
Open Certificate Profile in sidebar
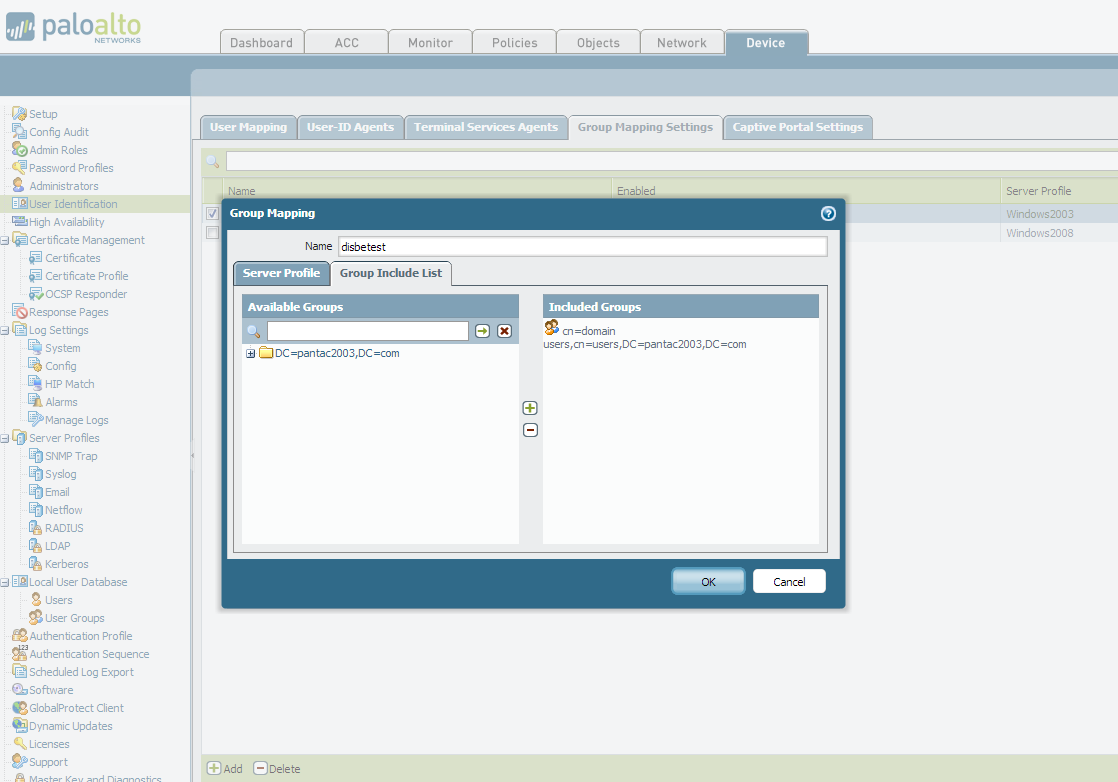click(x=86, y=276)
